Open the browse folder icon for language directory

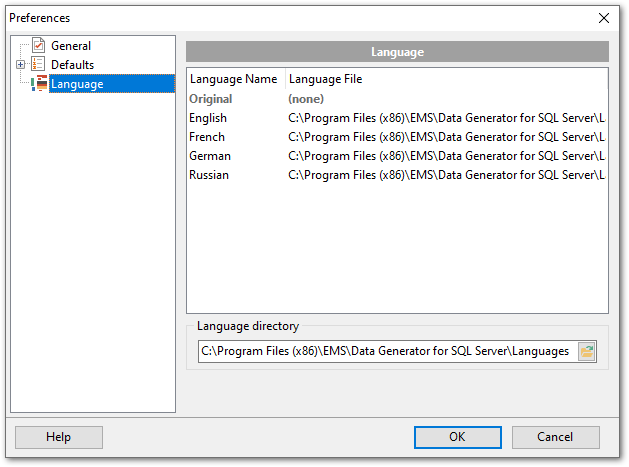point(587,351)
